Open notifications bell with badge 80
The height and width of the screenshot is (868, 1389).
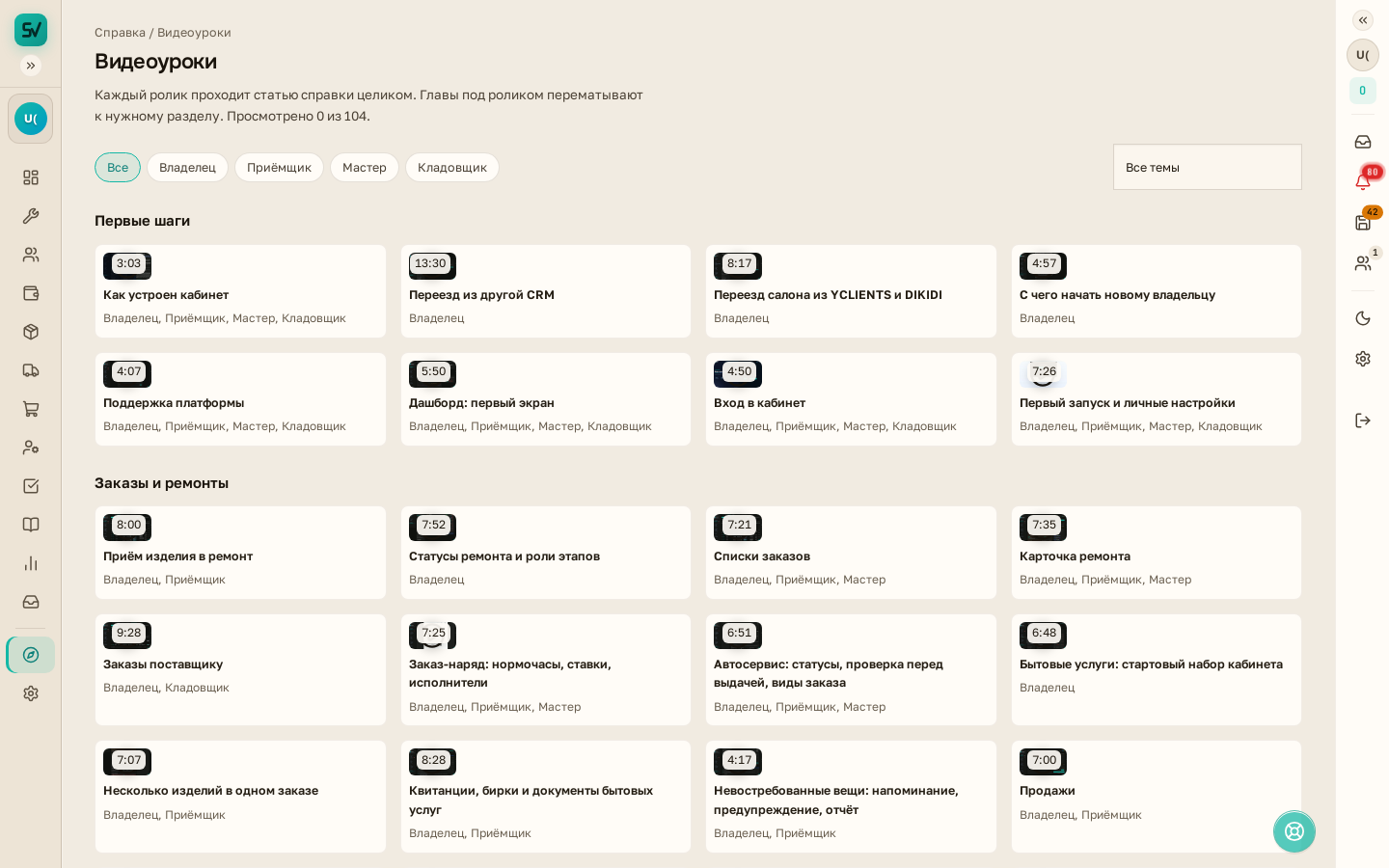tap(1363, 181)
